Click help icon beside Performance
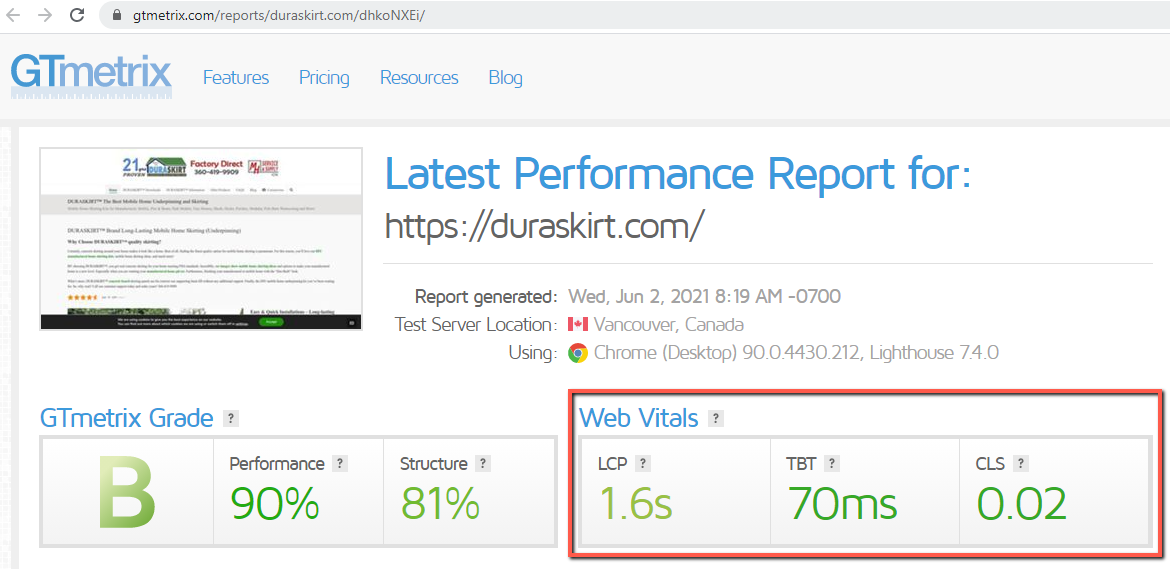The height and width of the screenshot is (569, 1170). click(x=340, y=464)
